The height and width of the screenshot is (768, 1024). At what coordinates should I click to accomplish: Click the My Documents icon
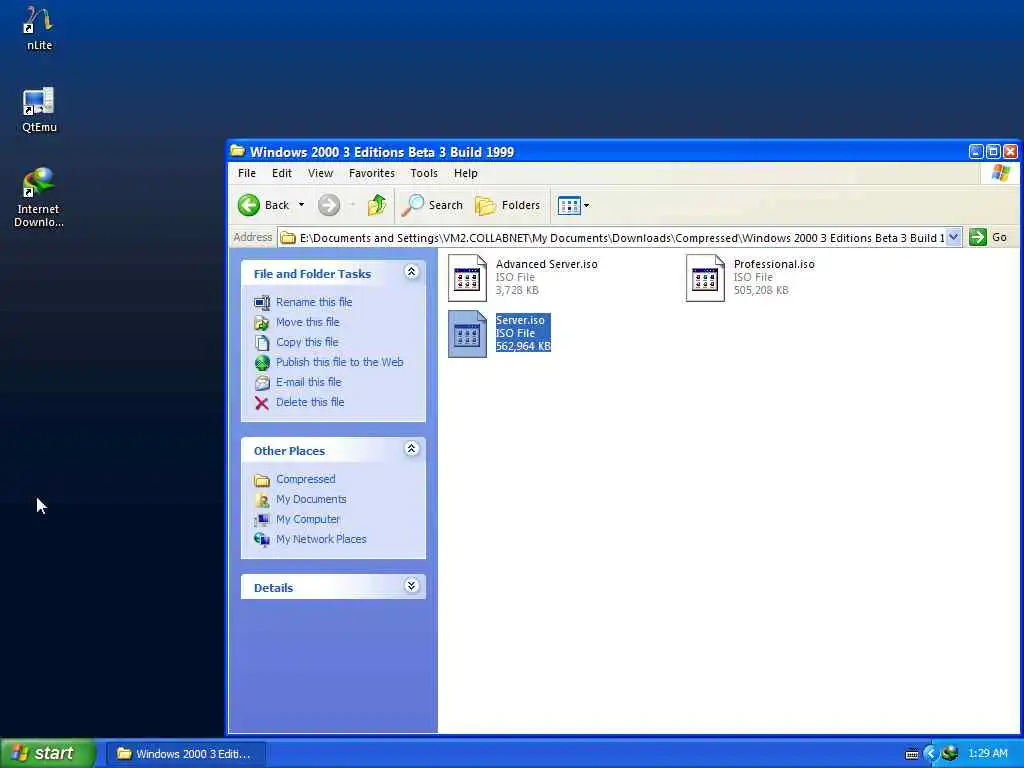point(262,500)
